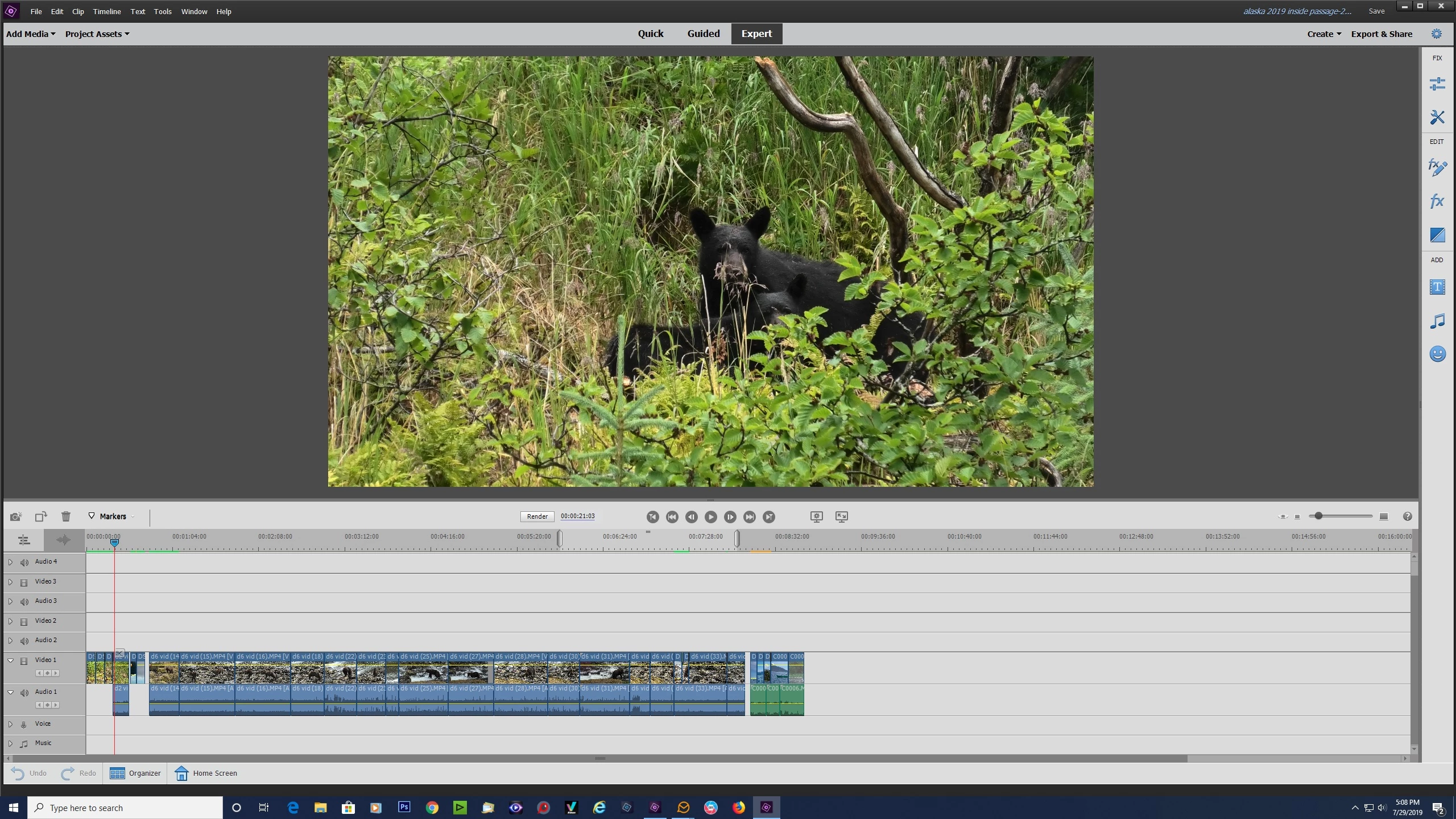Expand the Video 2 track
1456x819 pixels.
click(10, 621)
